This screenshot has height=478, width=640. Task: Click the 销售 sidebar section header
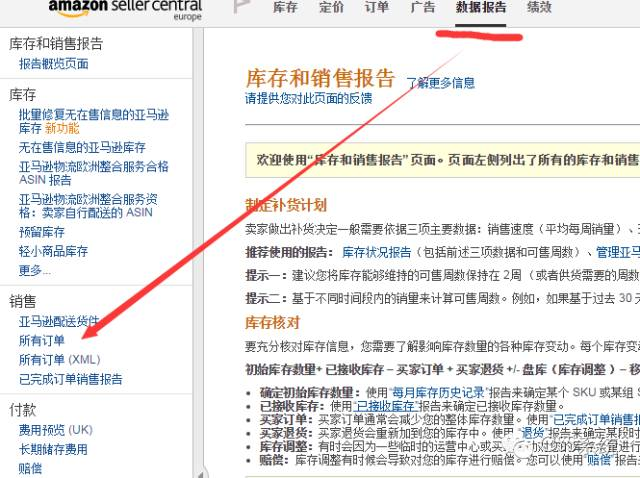23,302
